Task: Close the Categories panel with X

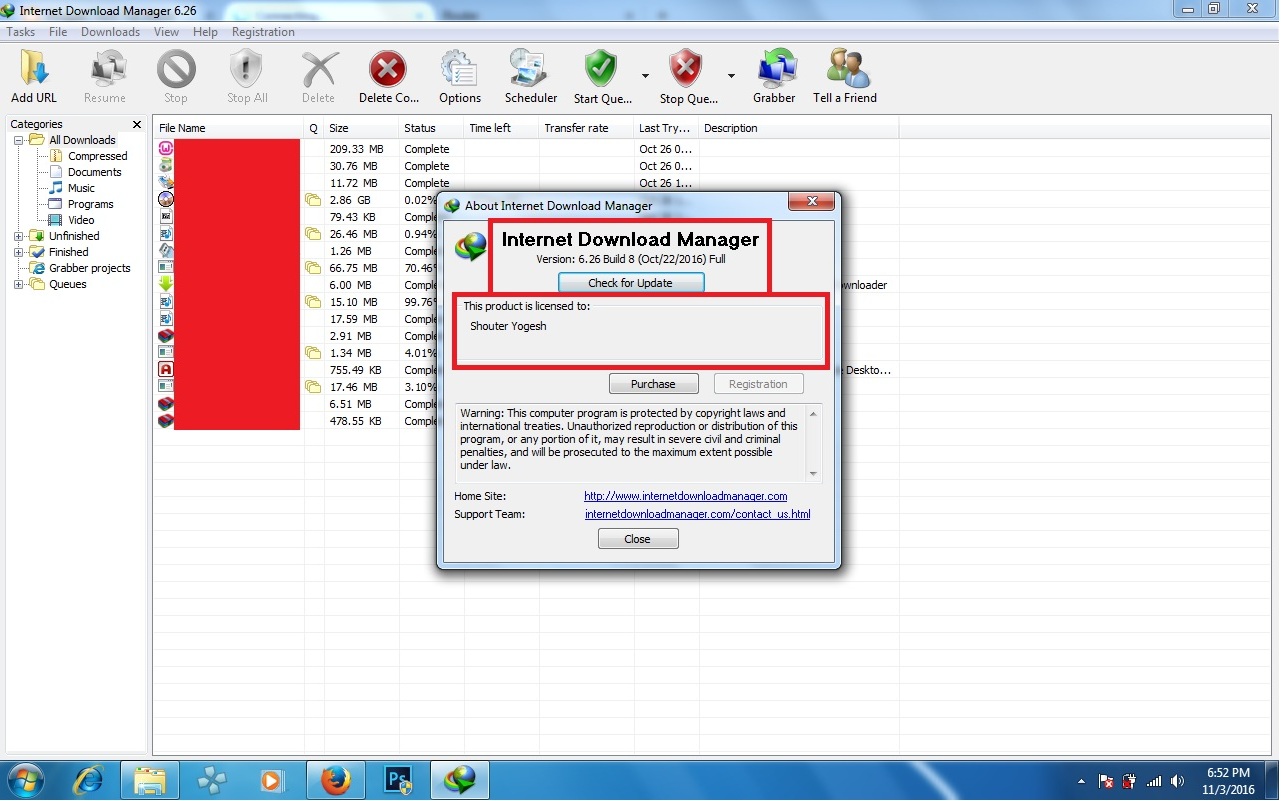Action: [137, 124]
